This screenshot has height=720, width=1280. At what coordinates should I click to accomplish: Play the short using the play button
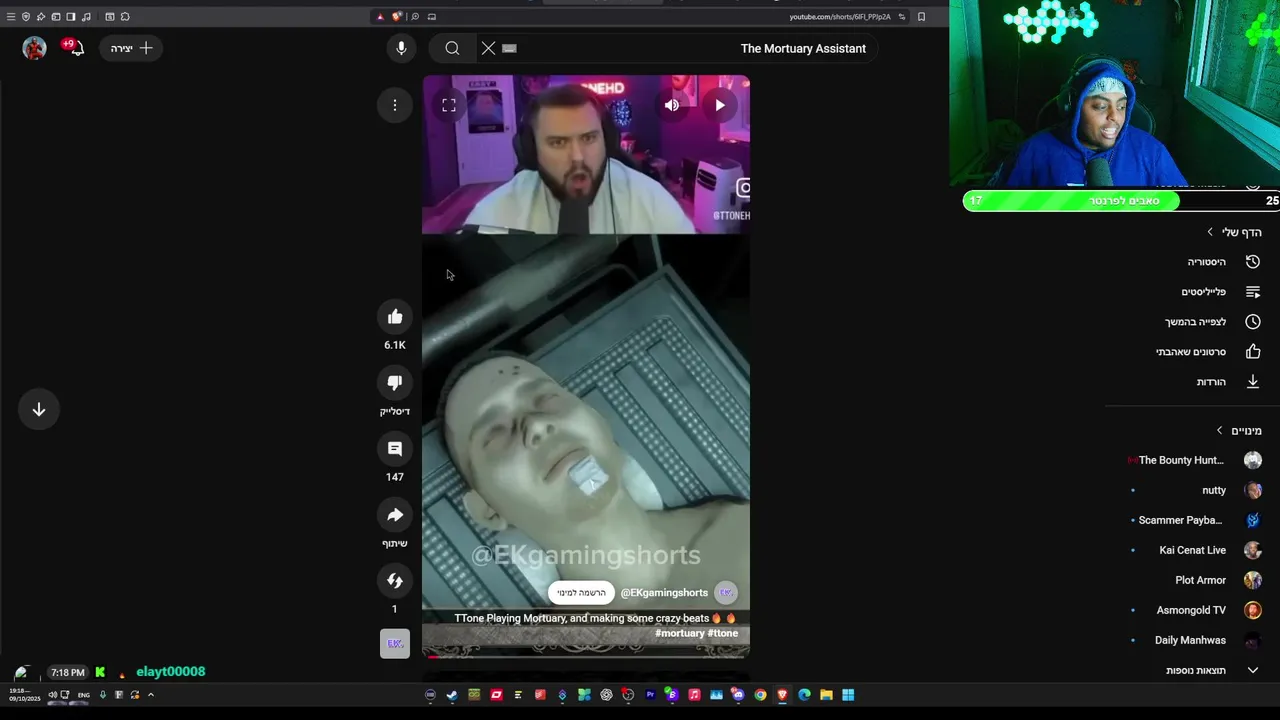(720, 105)
